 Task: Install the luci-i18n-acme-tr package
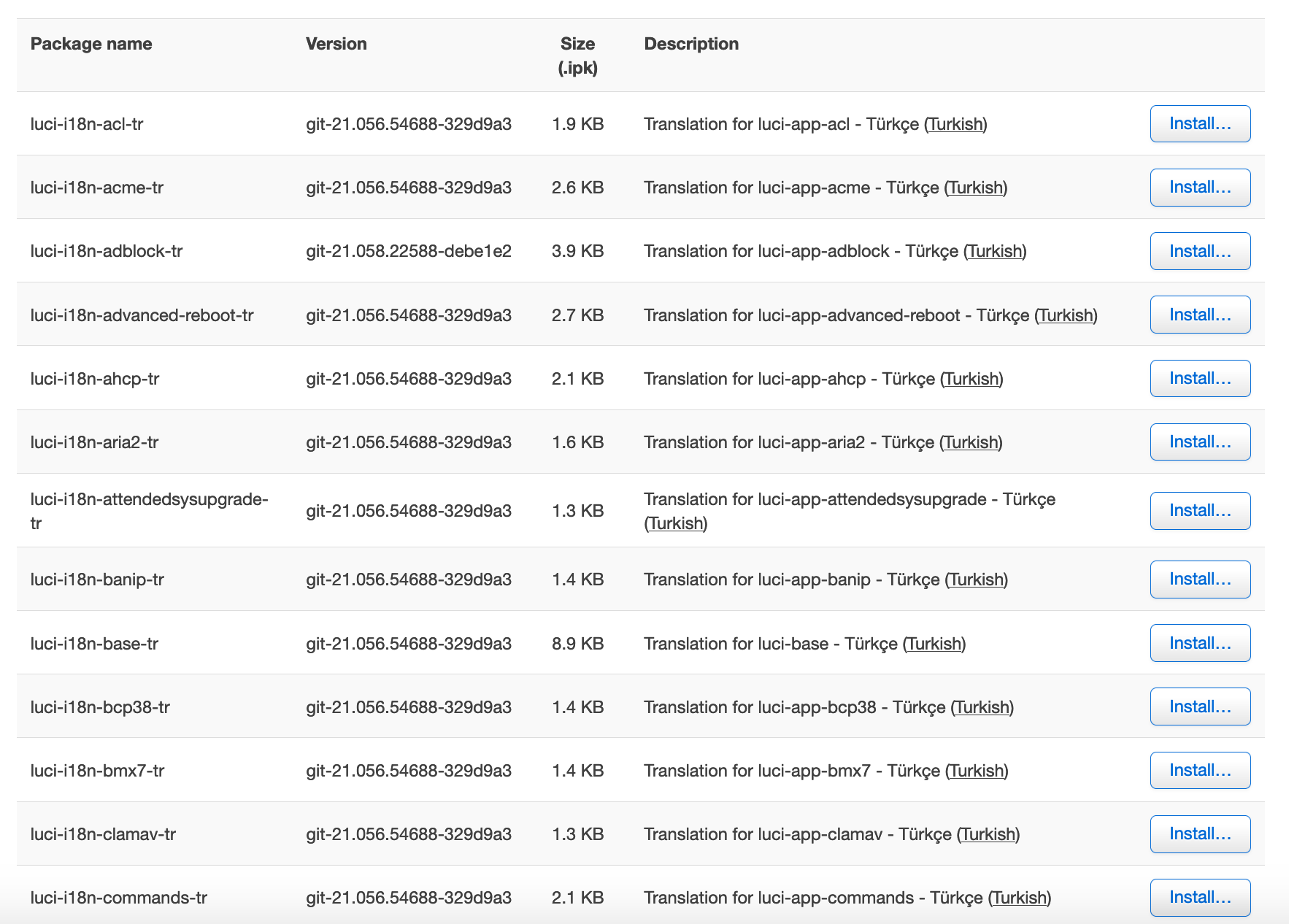click(1200, 188)
